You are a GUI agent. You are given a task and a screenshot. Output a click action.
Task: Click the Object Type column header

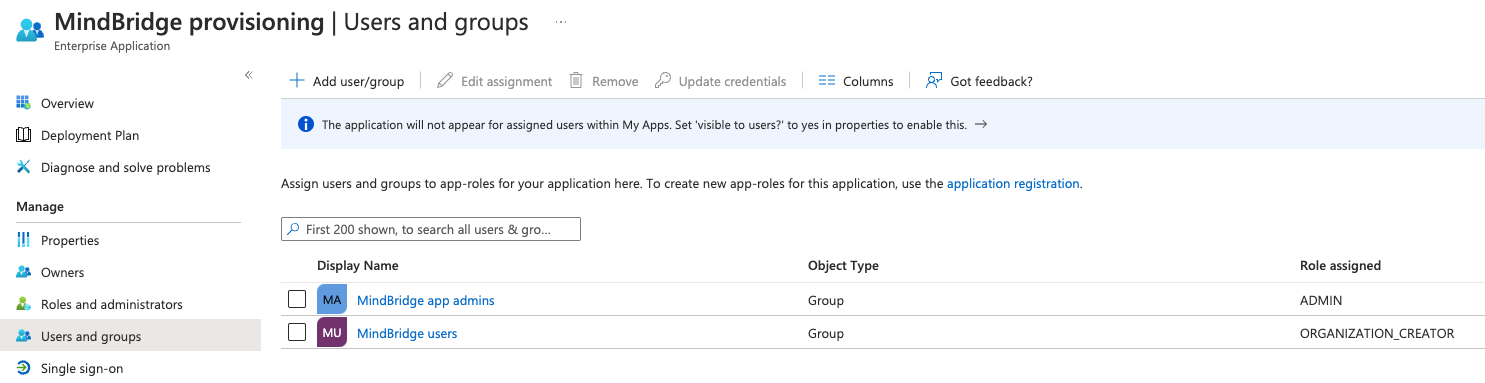843,266
